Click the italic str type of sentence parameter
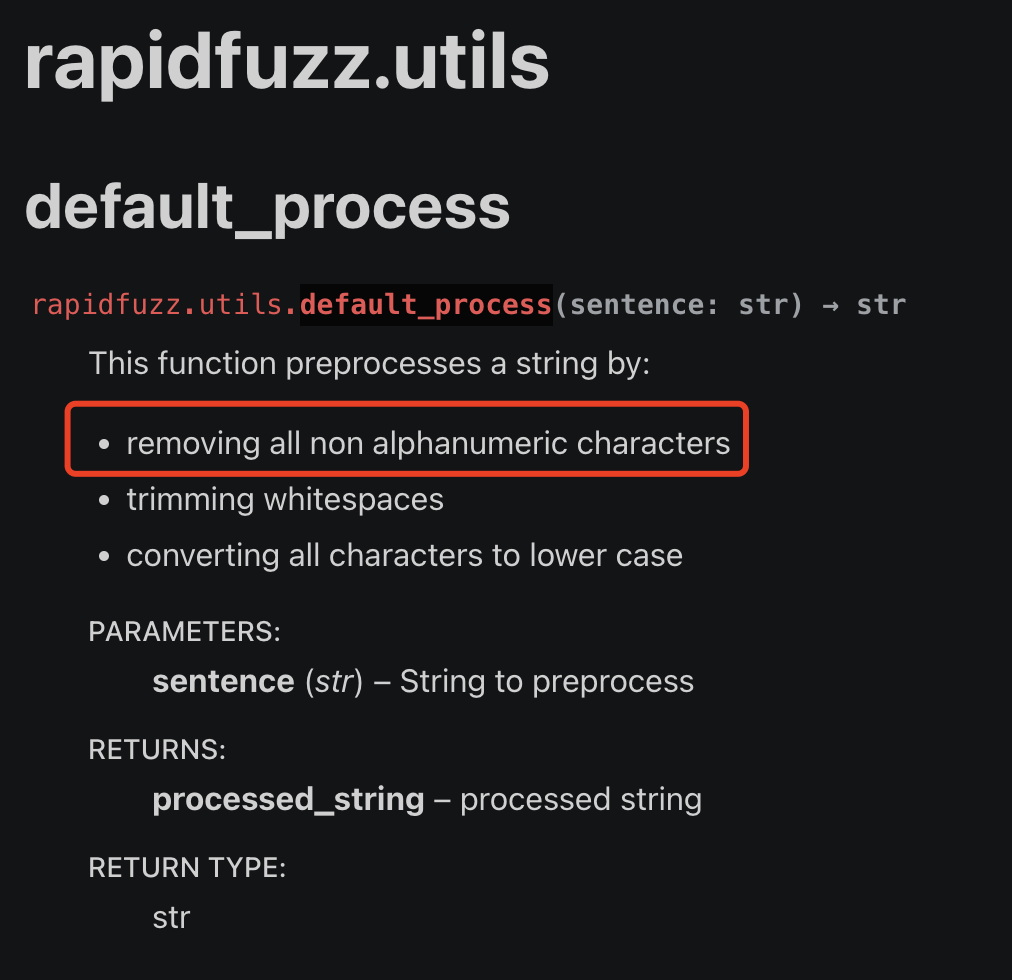This screenshot has width=1012, height=980. (x=333, y=681)
